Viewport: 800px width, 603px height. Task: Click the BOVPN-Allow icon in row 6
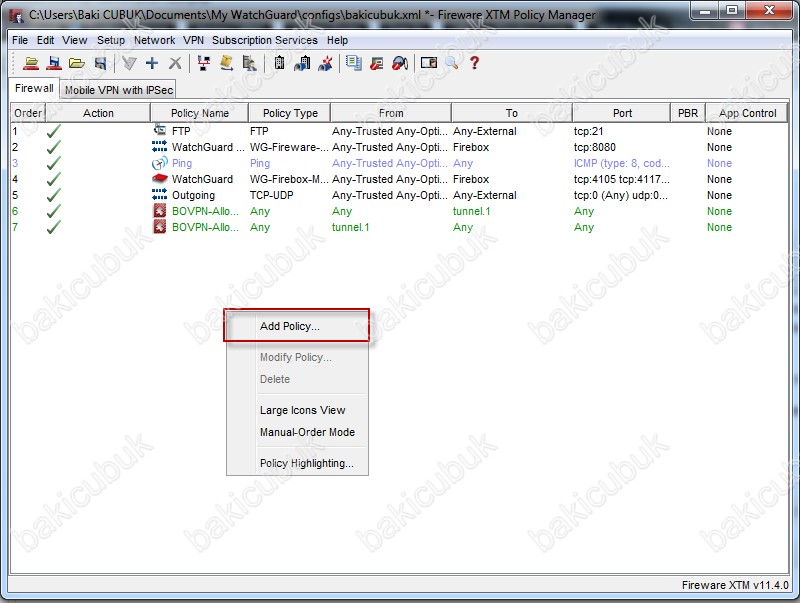pos(160,211)
